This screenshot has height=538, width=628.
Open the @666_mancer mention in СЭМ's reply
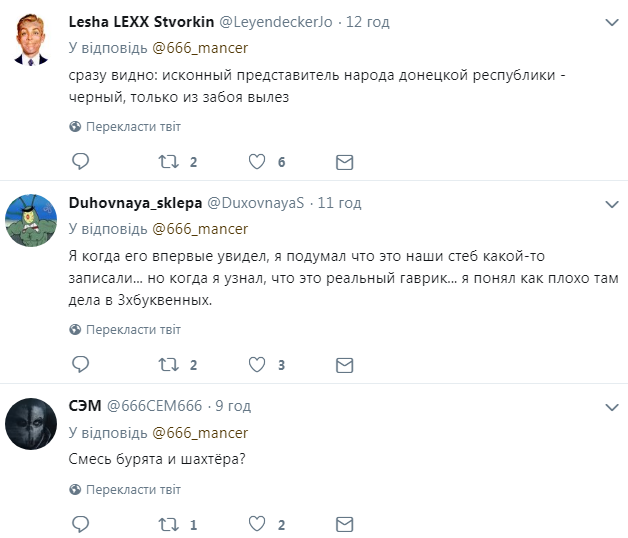coord(199,433)
